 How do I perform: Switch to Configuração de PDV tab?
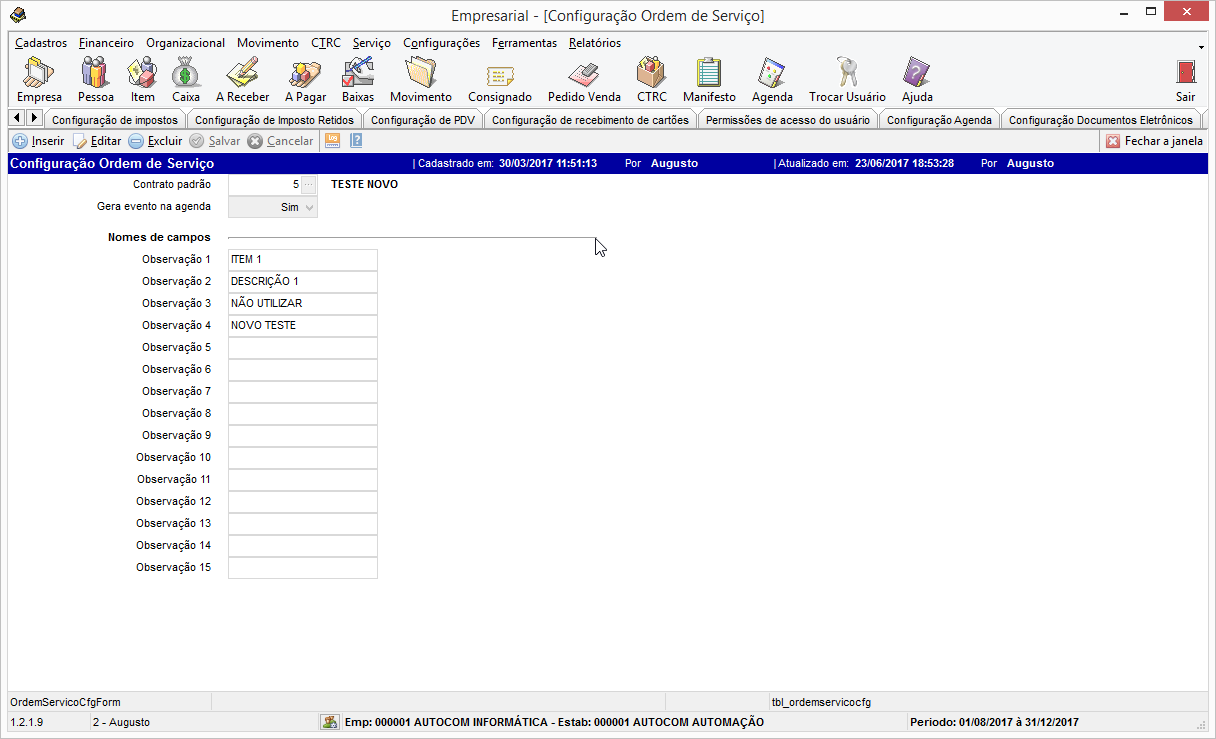(422, 120)
